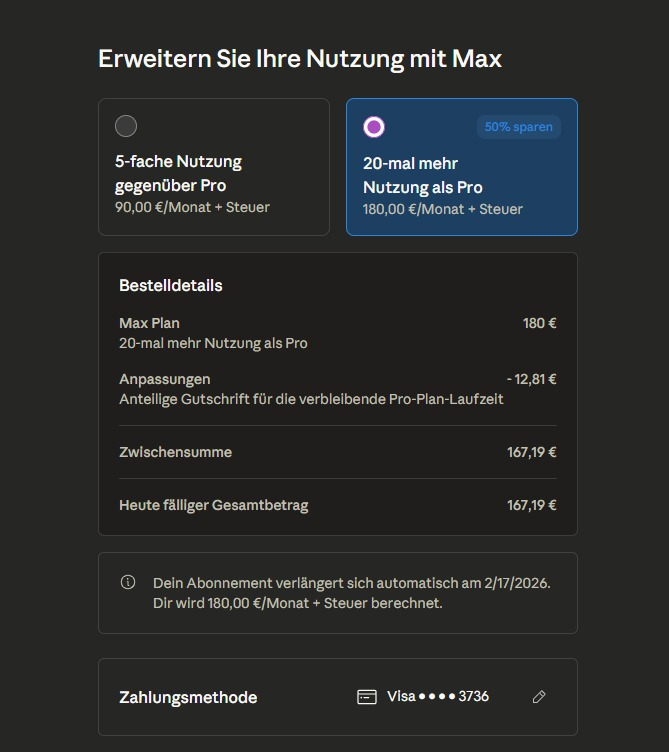Click the 50% sparen badge

[x=518, y=127]
